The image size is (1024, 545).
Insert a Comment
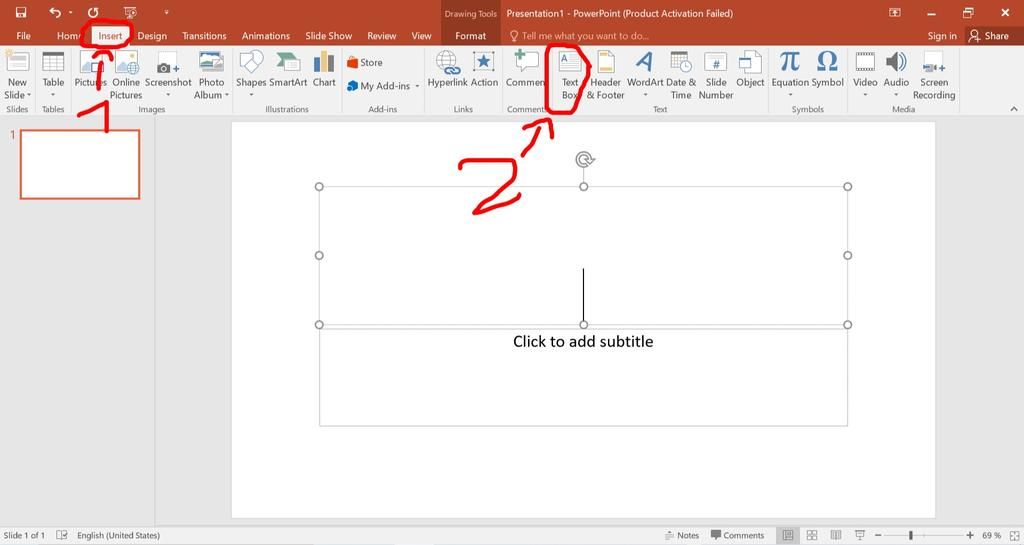[x=524, y=70]
